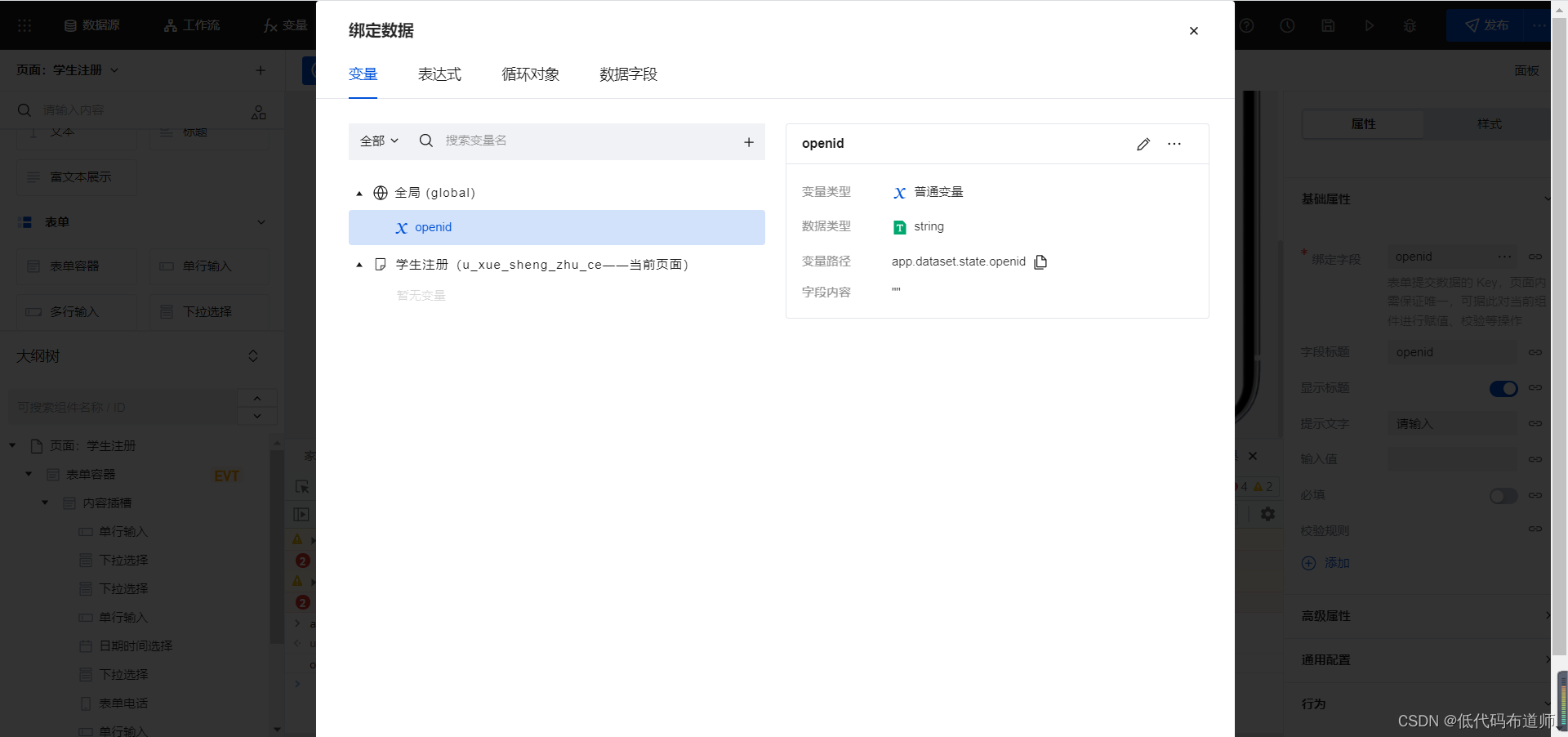
Task: Toggle the 显示标题 switch
Action: tap(1503, 389)
